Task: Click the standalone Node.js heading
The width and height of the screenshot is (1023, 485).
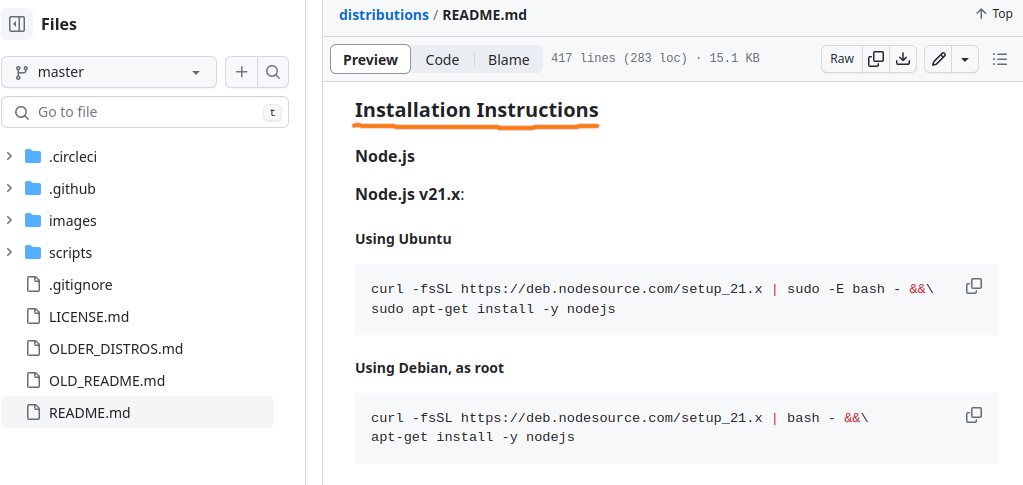Action: click(x=385, y=157)
